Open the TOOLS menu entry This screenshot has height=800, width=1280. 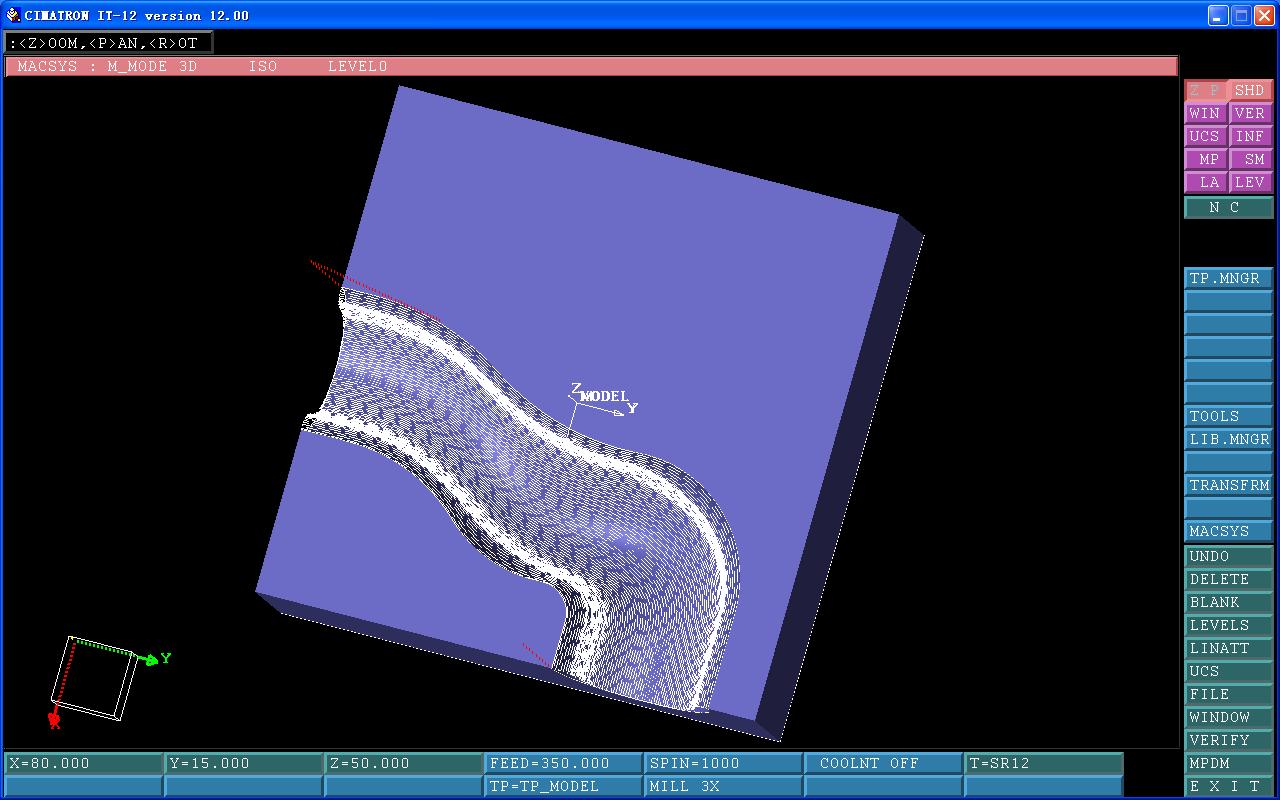pos(1228,416)
